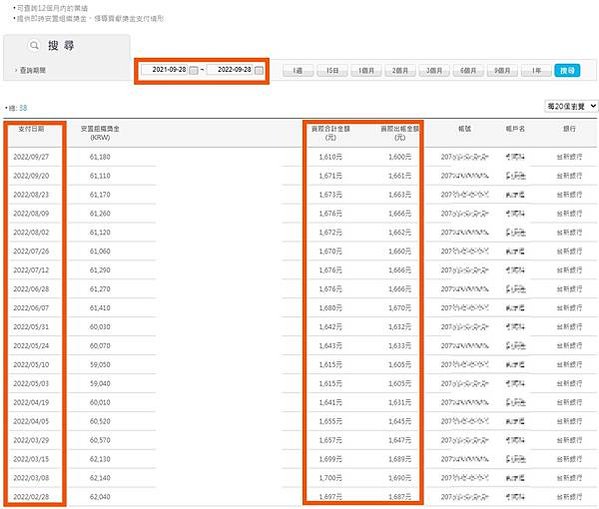599x509 pixels.
Task: Choose the 3個月 period button
Action: (x=434, y=71)
